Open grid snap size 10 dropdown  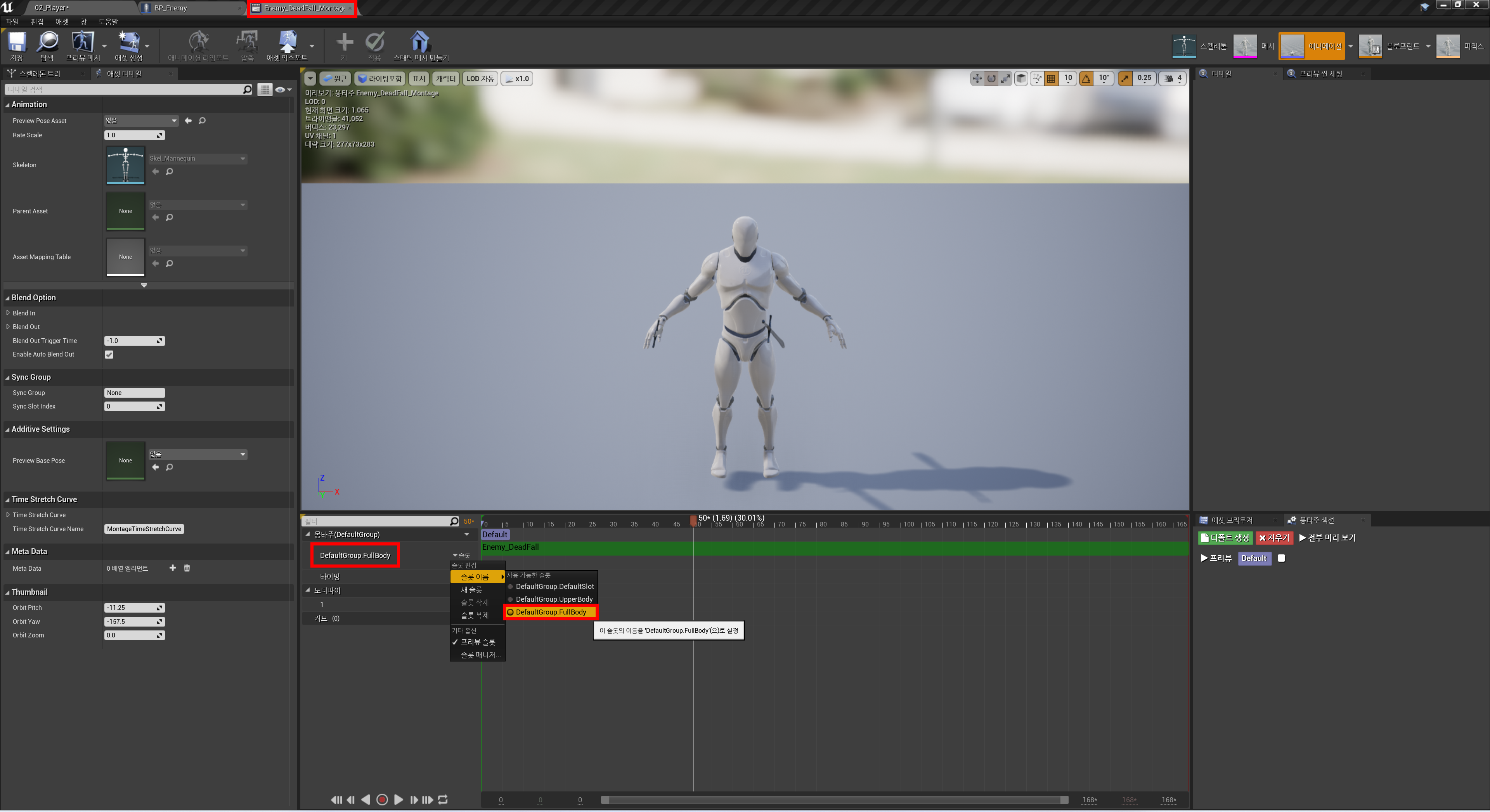tap(1068, 79)
